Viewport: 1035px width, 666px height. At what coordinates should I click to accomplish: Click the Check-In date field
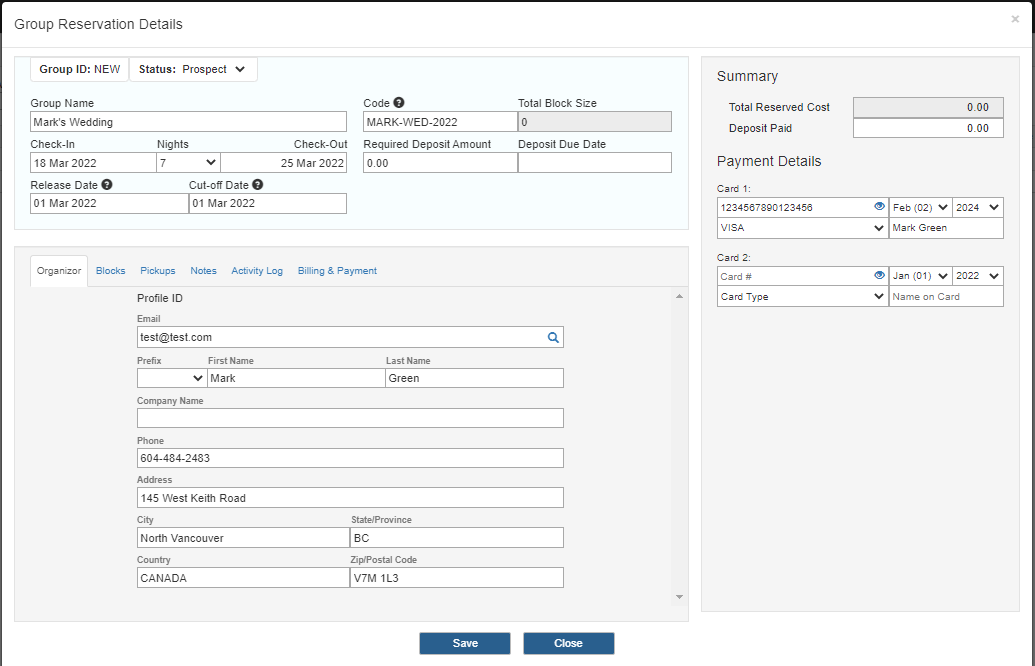pyautogui.click(x=93, y=162)
